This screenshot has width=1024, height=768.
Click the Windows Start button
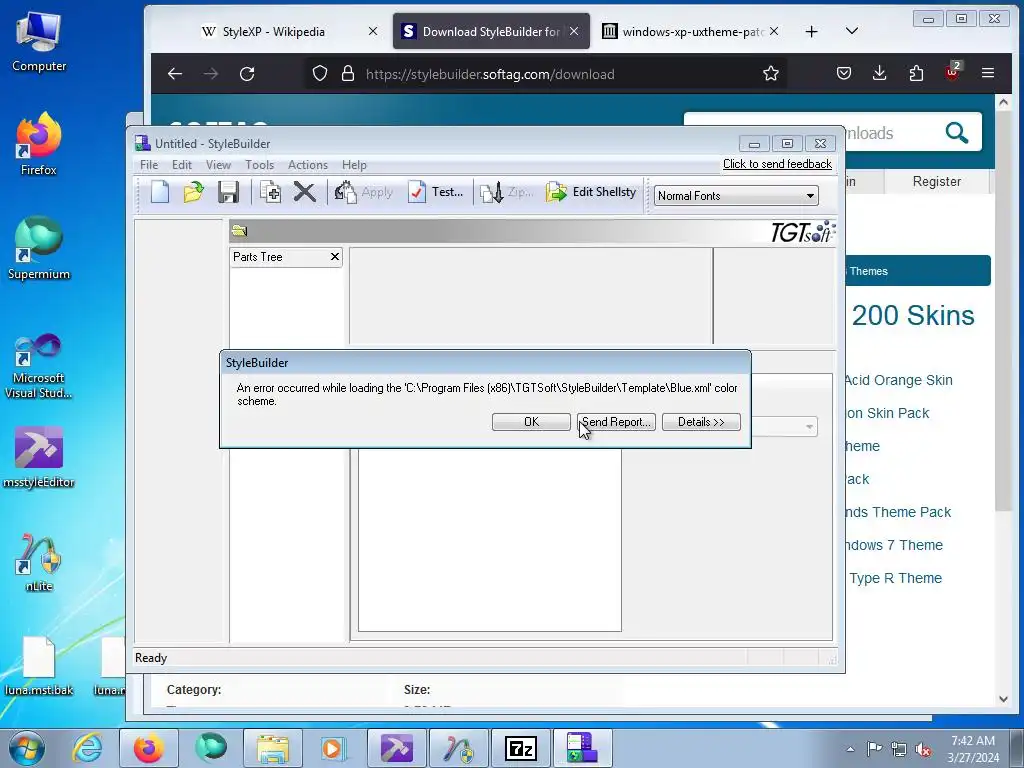[26, 748]
